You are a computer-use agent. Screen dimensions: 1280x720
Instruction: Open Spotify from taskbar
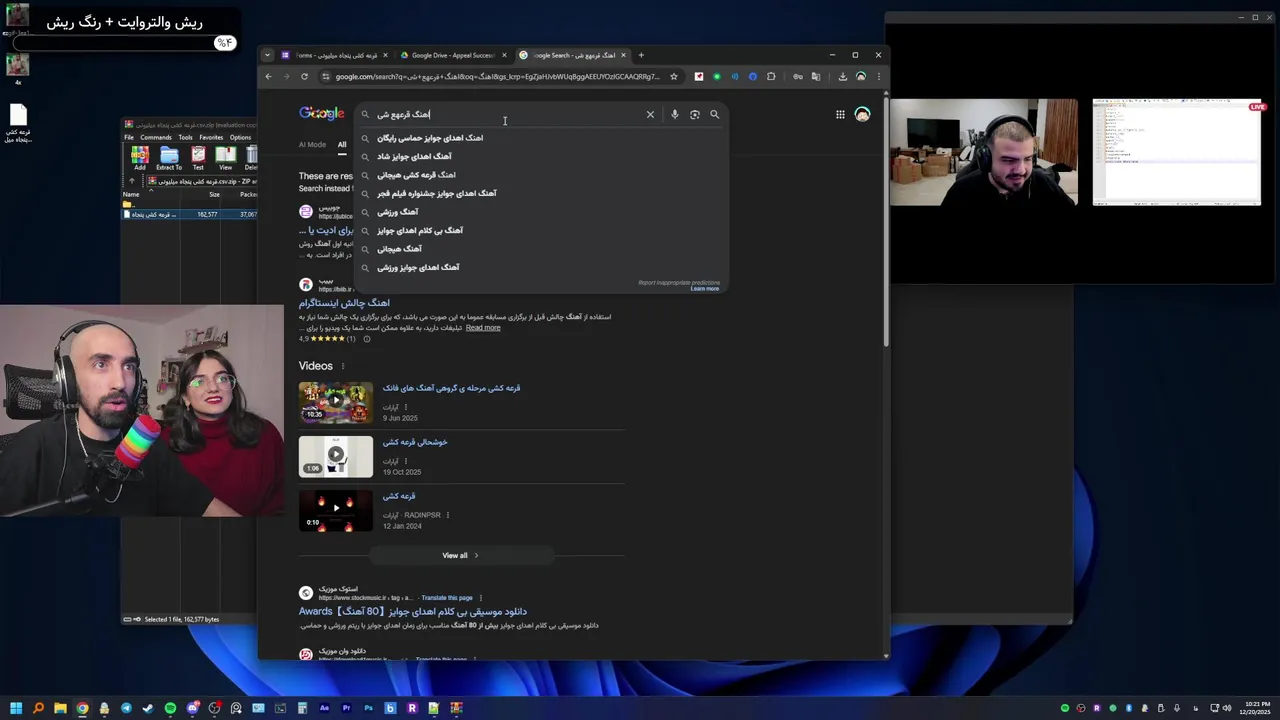click(x=170, y=708)
